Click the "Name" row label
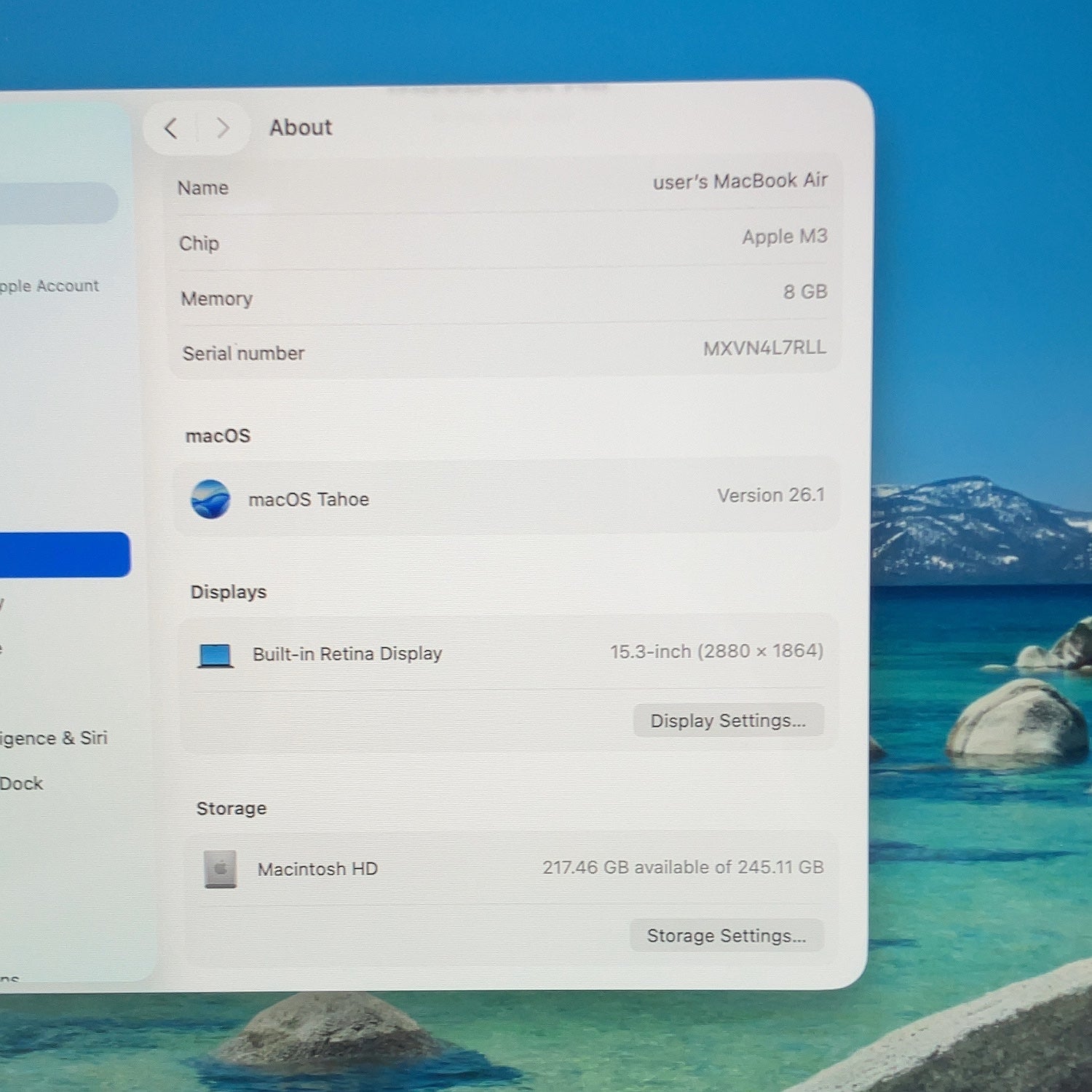1092x1092 pixels. coord(203,188)
